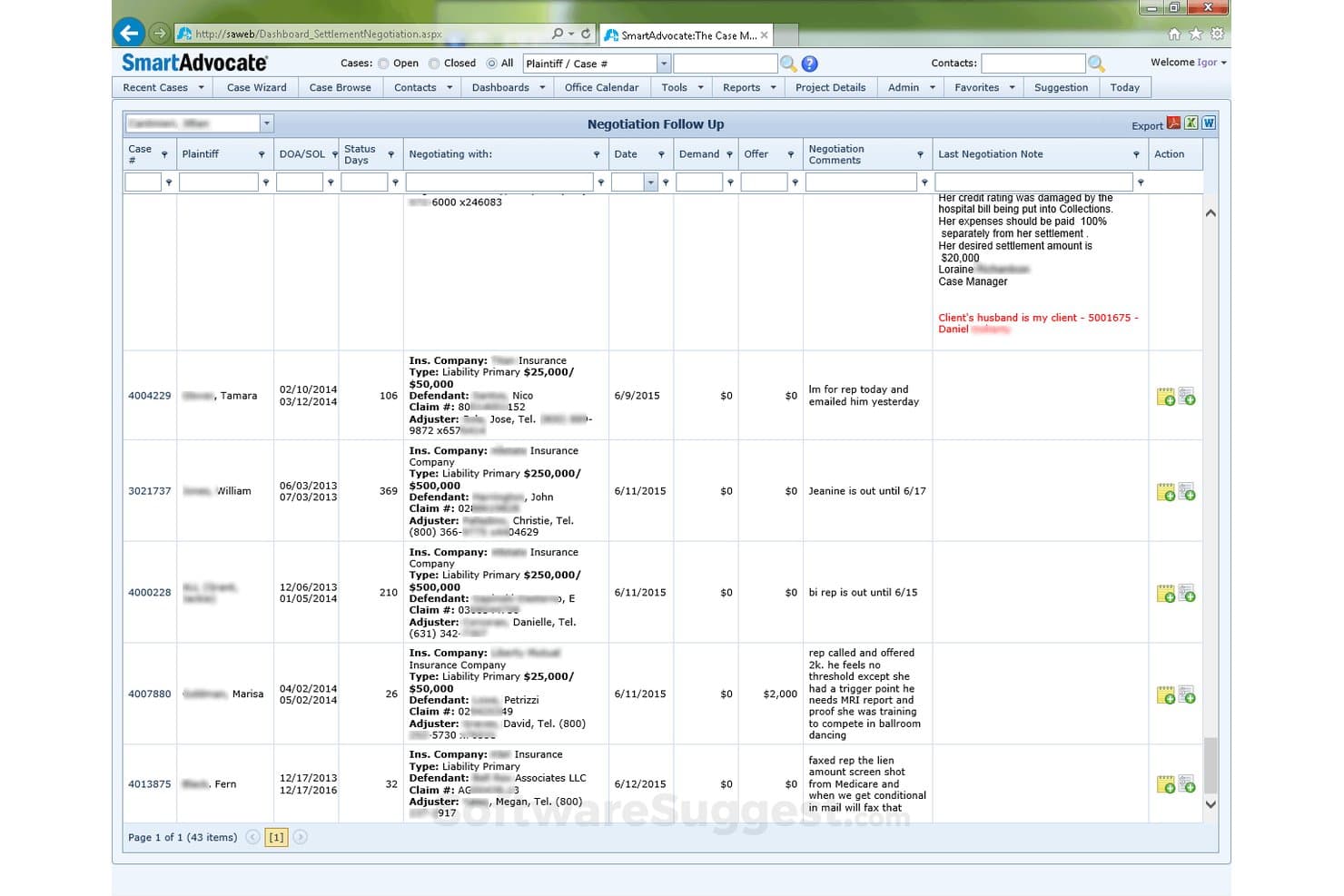This screenshot has height=896, width=1344.
Task: Export the grid to PDF
Action: point(1173,123)
